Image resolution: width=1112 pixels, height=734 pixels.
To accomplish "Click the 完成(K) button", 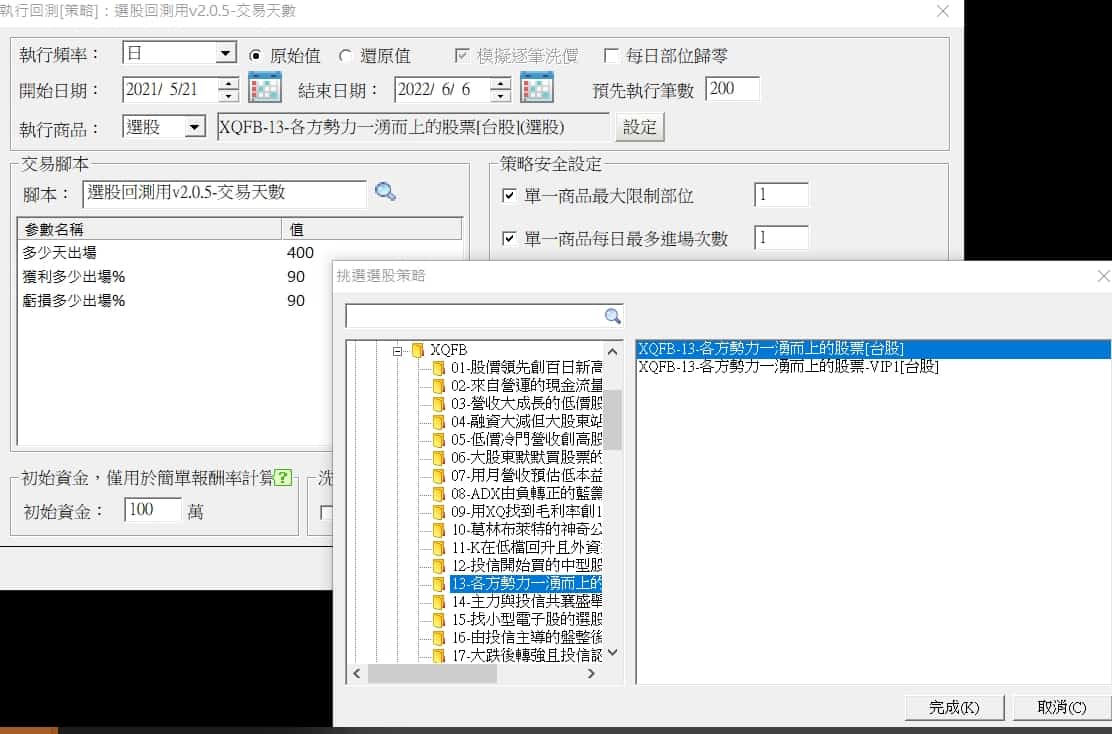I will tap(953, 707).
